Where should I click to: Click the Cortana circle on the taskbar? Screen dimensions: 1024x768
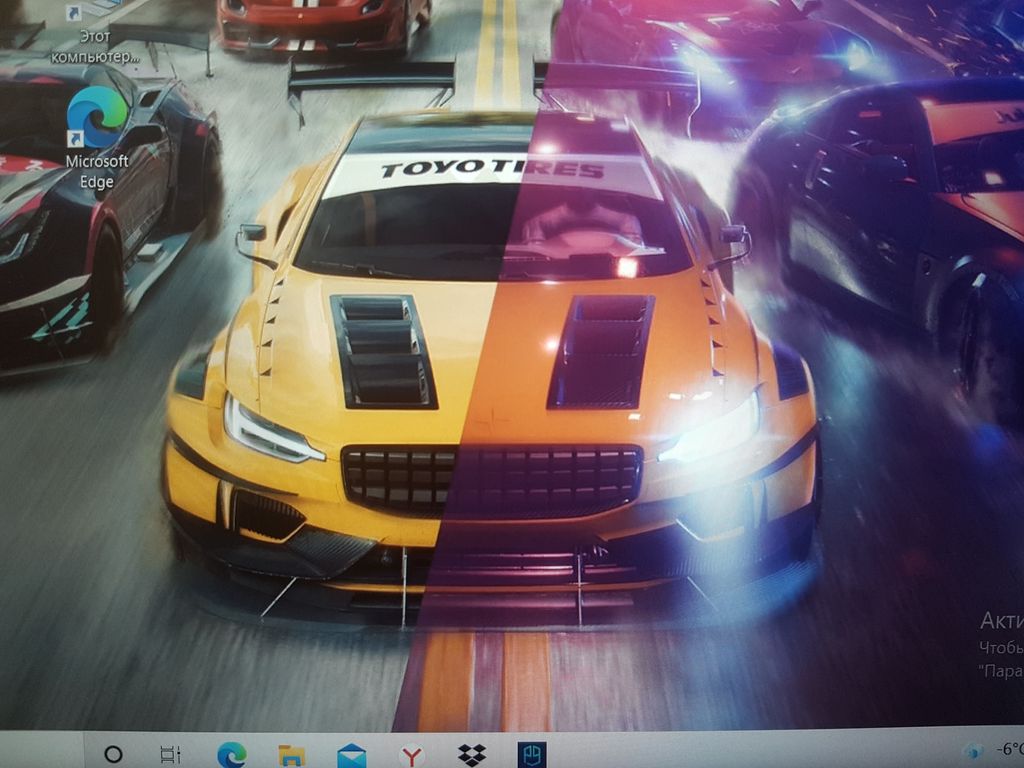click(113, 754)
